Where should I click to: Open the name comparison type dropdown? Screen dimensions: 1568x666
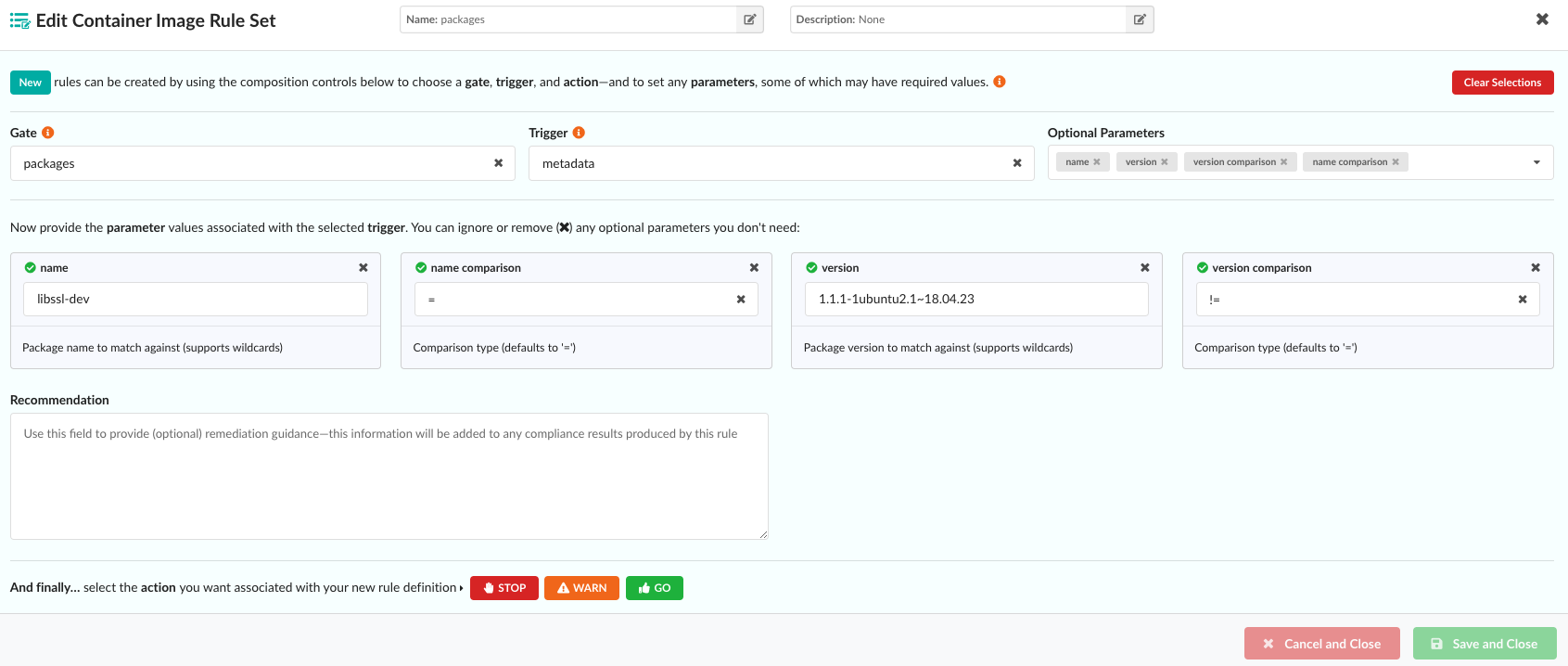point(575,300)
